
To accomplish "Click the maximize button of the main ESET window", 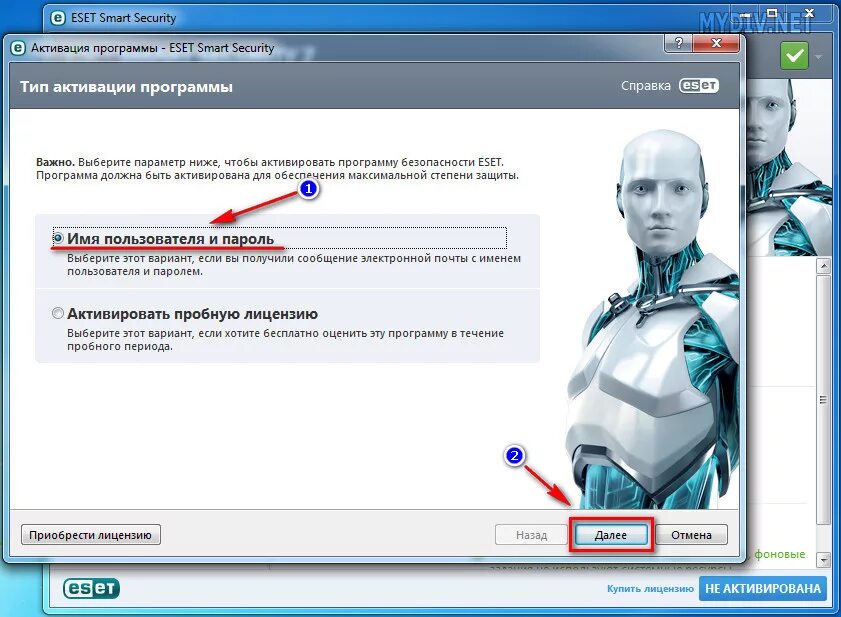I will tap(772, 13).
